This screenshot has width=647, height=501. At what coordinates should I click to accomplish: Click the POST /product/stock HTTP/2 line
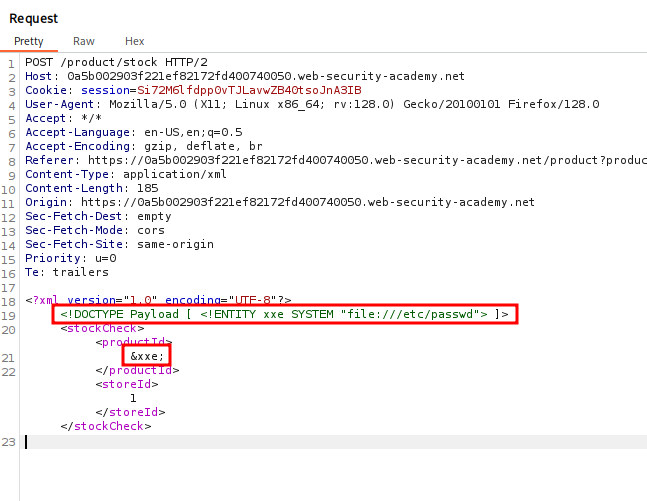click(116, 62)
